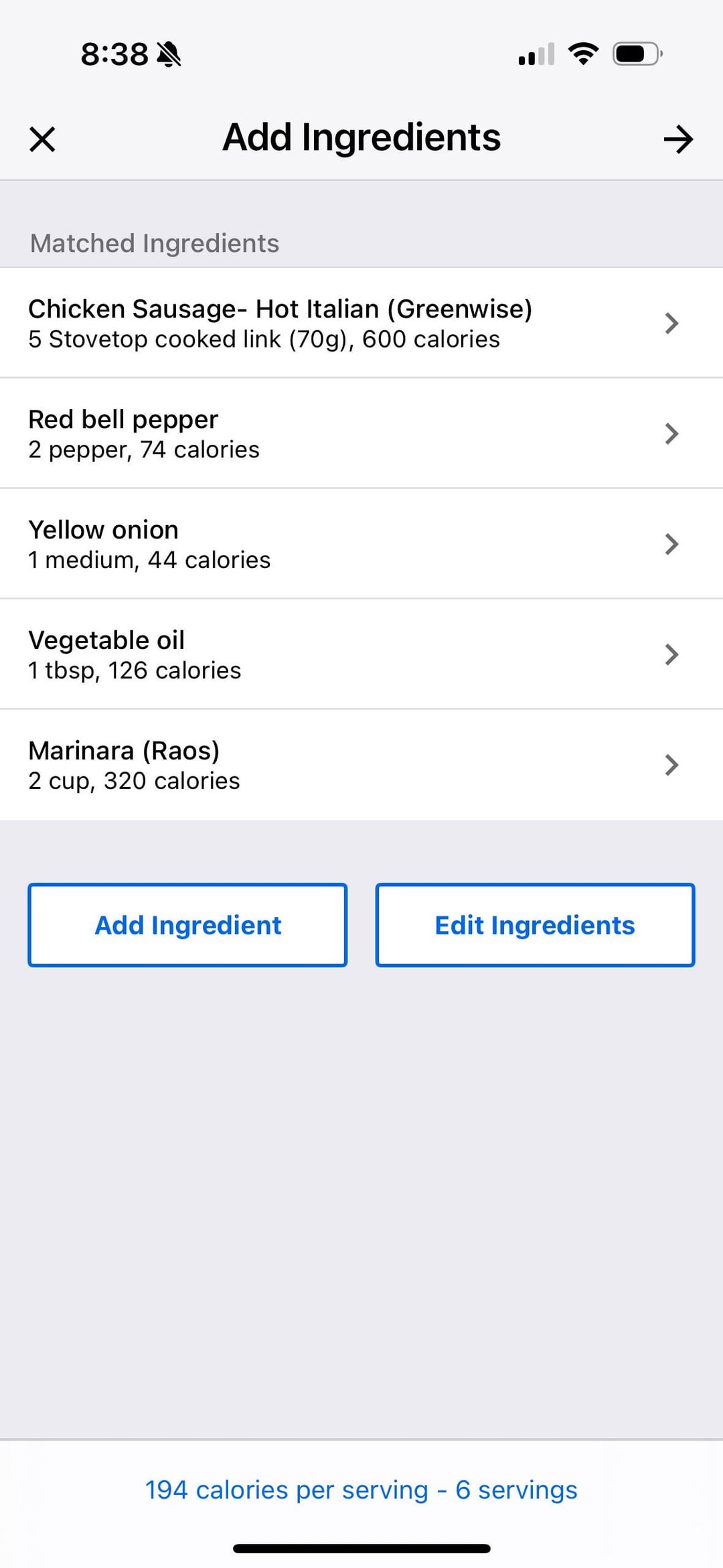Click the Edit Ingredients button
Screen dimensions: 723x1568
pos(535,925)
